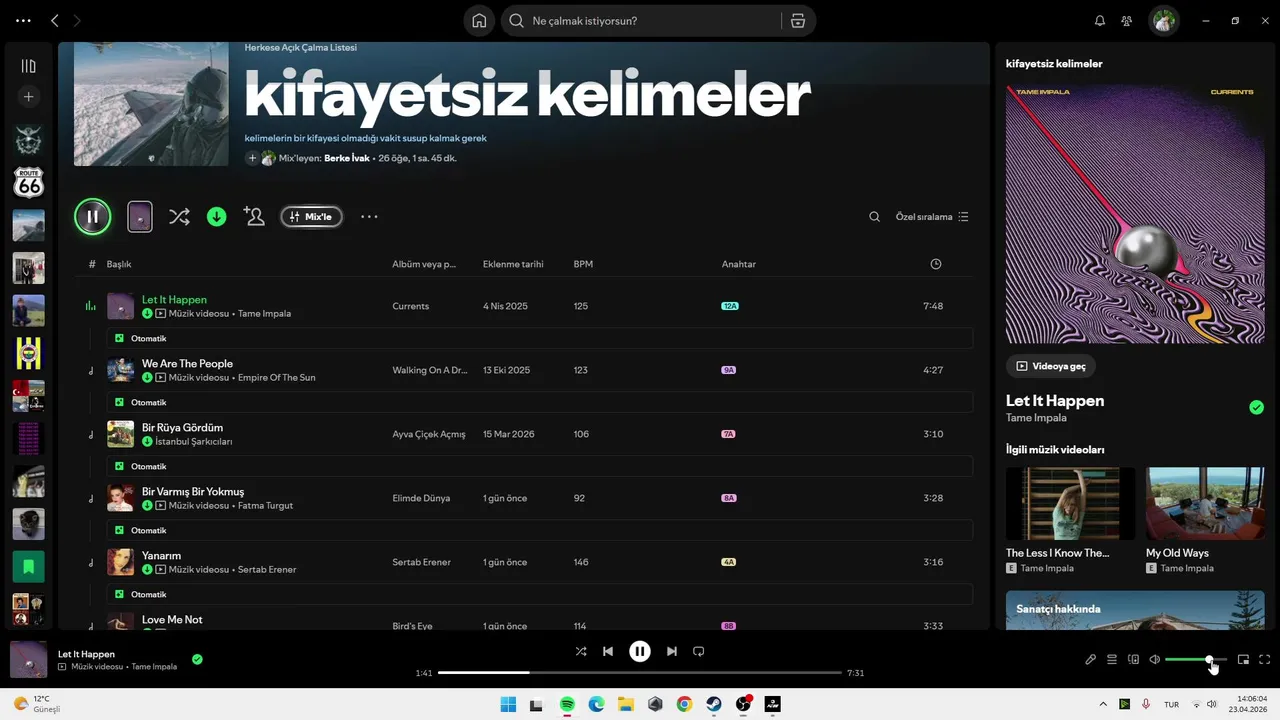The height and width of the screenshot is (720, 1280).
Task: Toggle the green download playlist button
Action: point(217,216)
